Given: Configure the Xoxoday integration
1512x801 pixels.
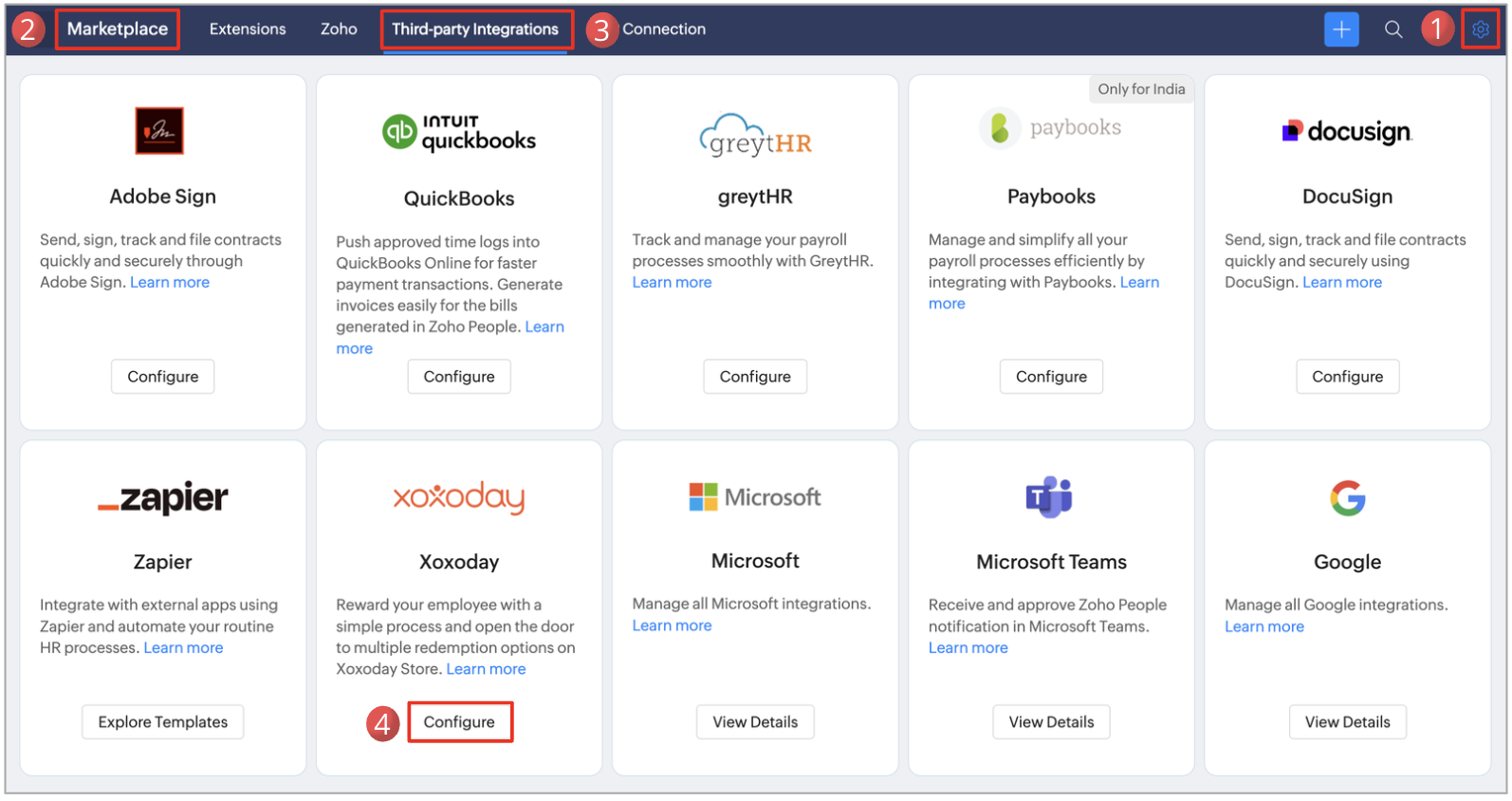Looking at the screenshot, I should pos(459,722).
